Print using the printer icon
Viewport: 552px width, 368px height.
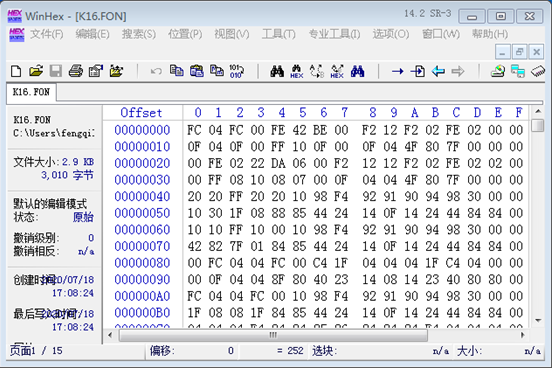76,71
